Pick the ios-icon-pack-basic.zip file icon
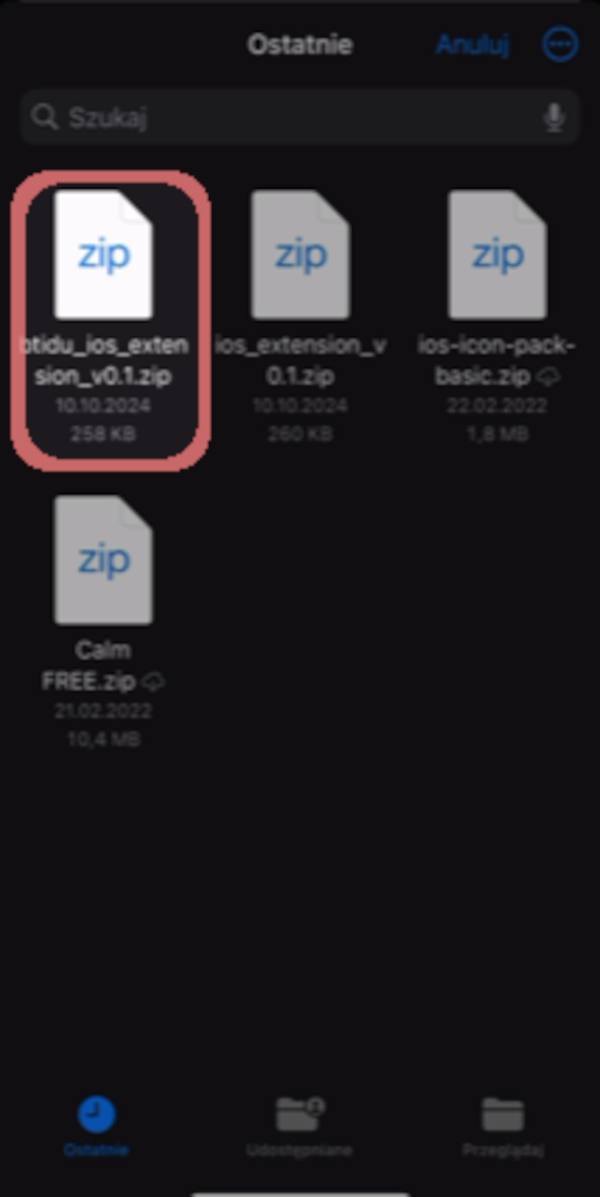600x1197 pixels. [497, 254]
